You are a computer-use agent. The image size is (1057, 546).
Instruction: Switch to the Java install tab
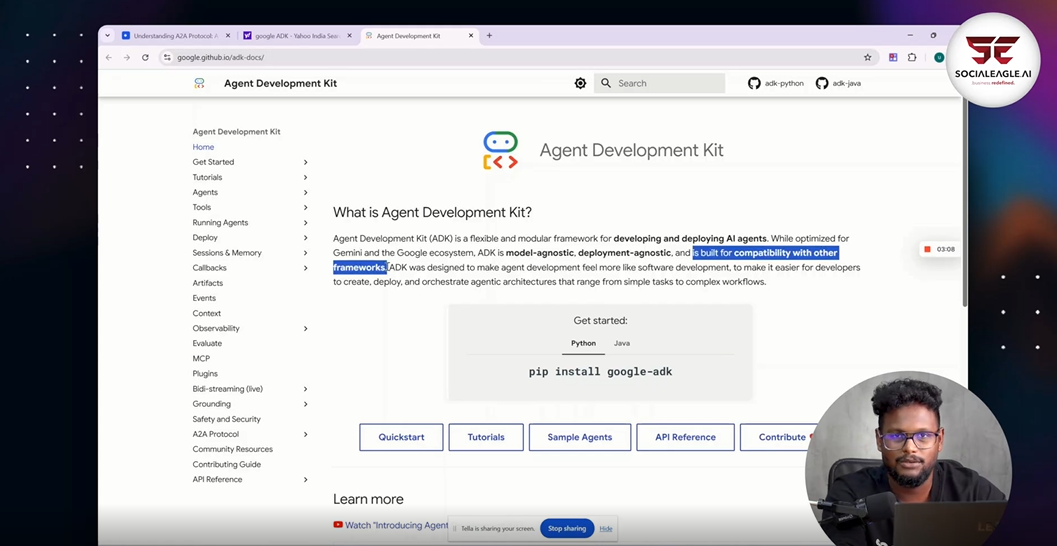(621, 343)
